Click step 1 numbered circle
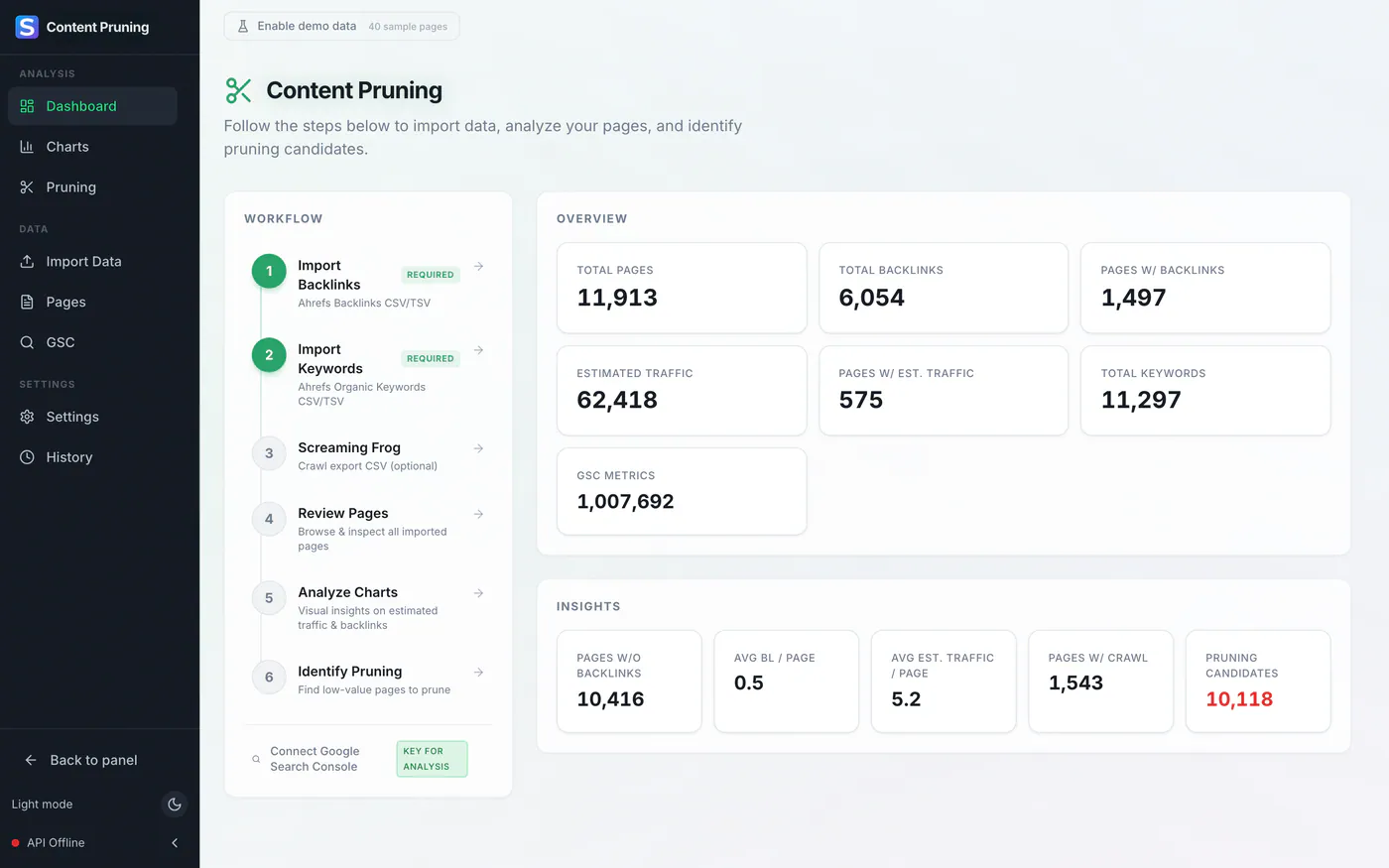The image size is (1389, 868). click(269, 271)
